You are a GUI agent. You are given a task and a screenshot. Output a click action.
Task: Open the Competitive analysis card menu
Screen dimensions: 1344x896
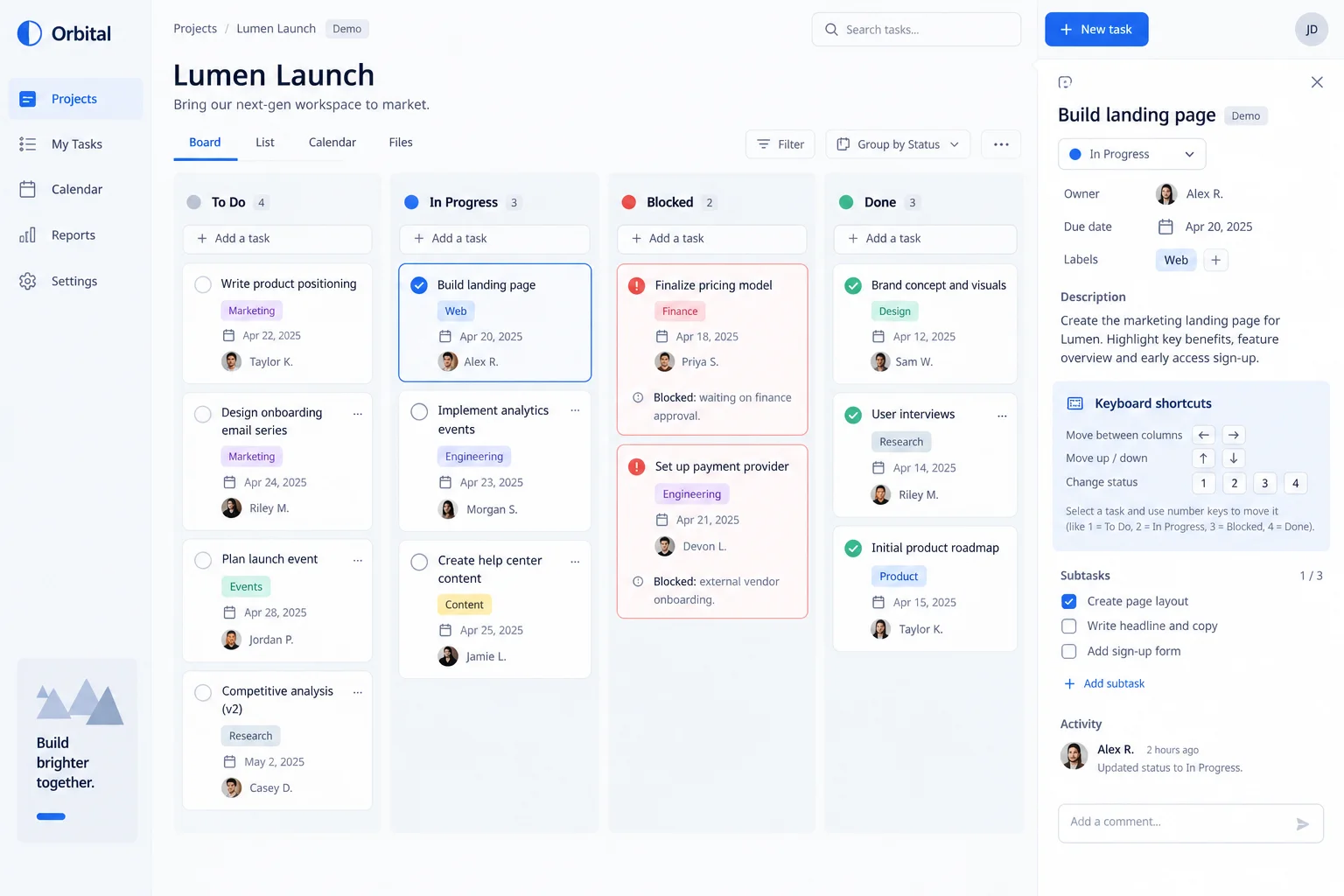click(x=358, y=692)
